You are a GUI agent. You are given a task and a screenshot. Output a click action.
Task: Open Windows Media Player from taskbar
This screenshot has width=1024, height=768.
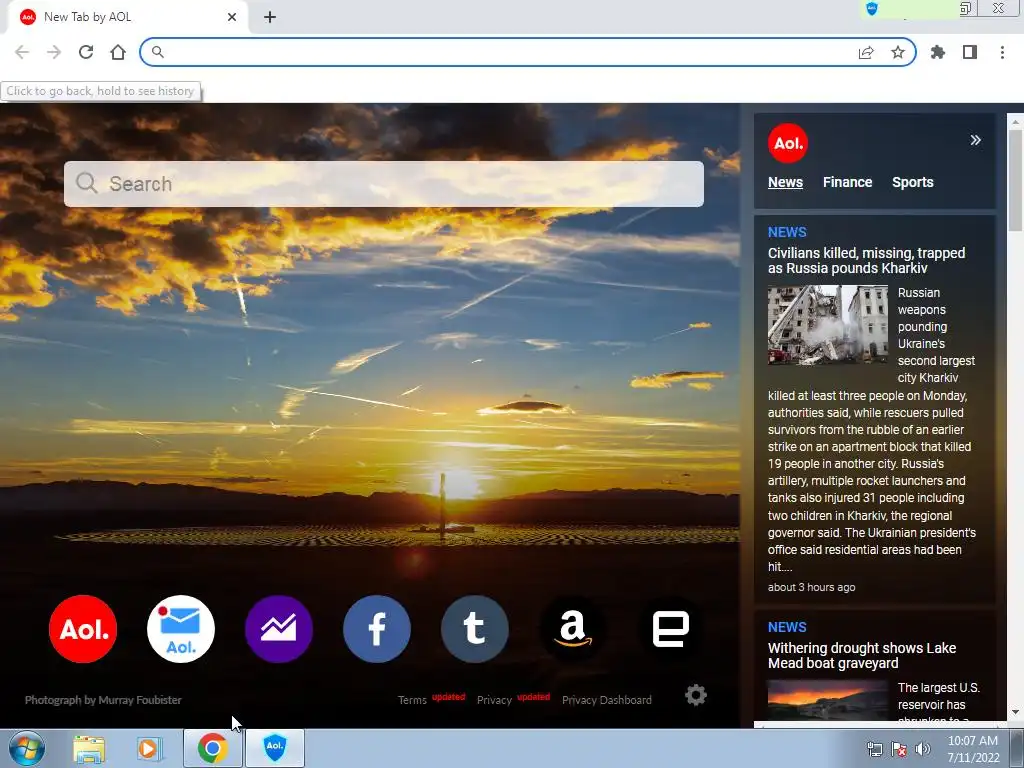coord(149,749)
